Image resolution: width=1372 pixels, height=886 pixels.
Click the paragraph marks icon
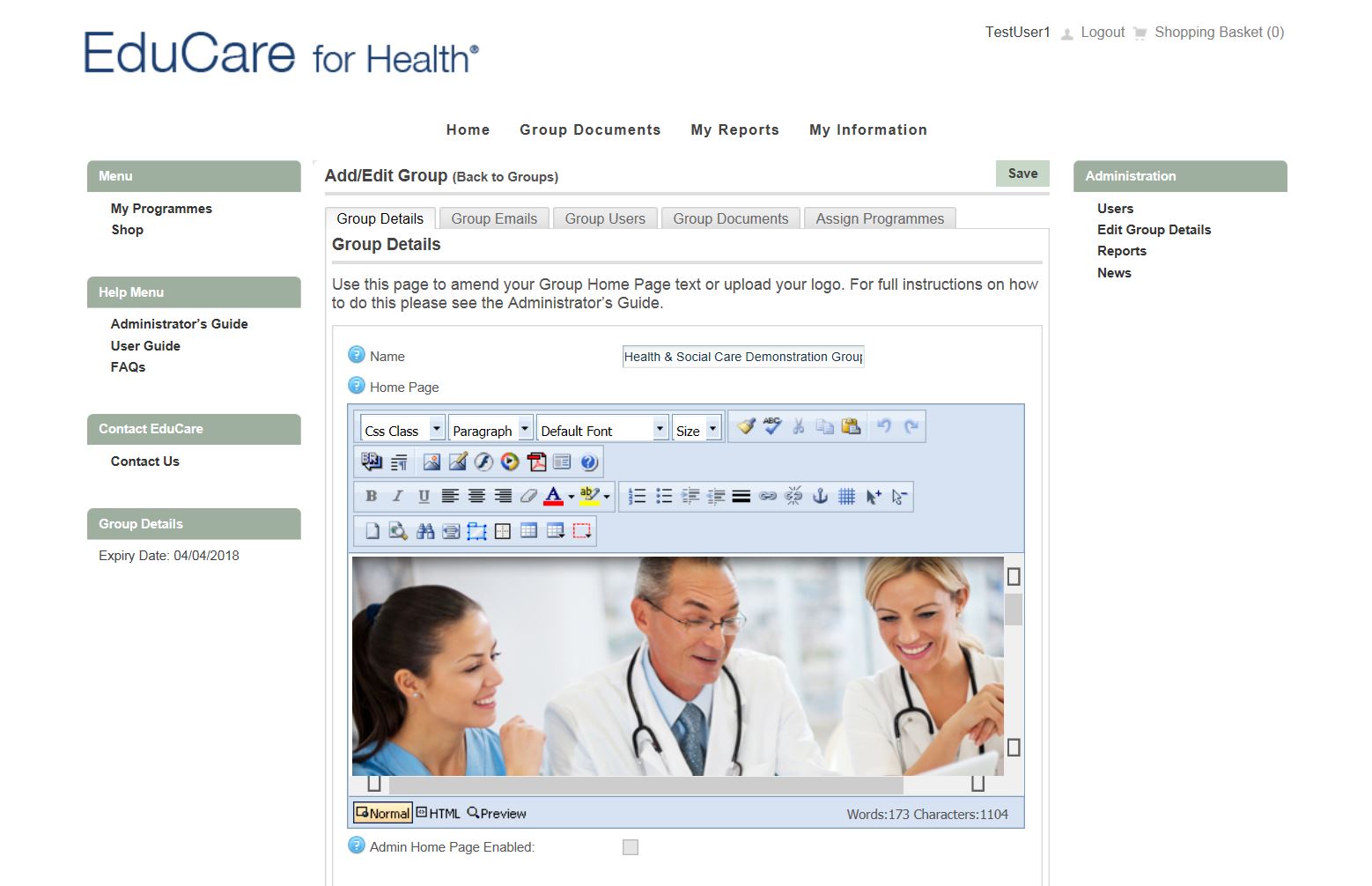pyautogui.click(x=399, y=461)
